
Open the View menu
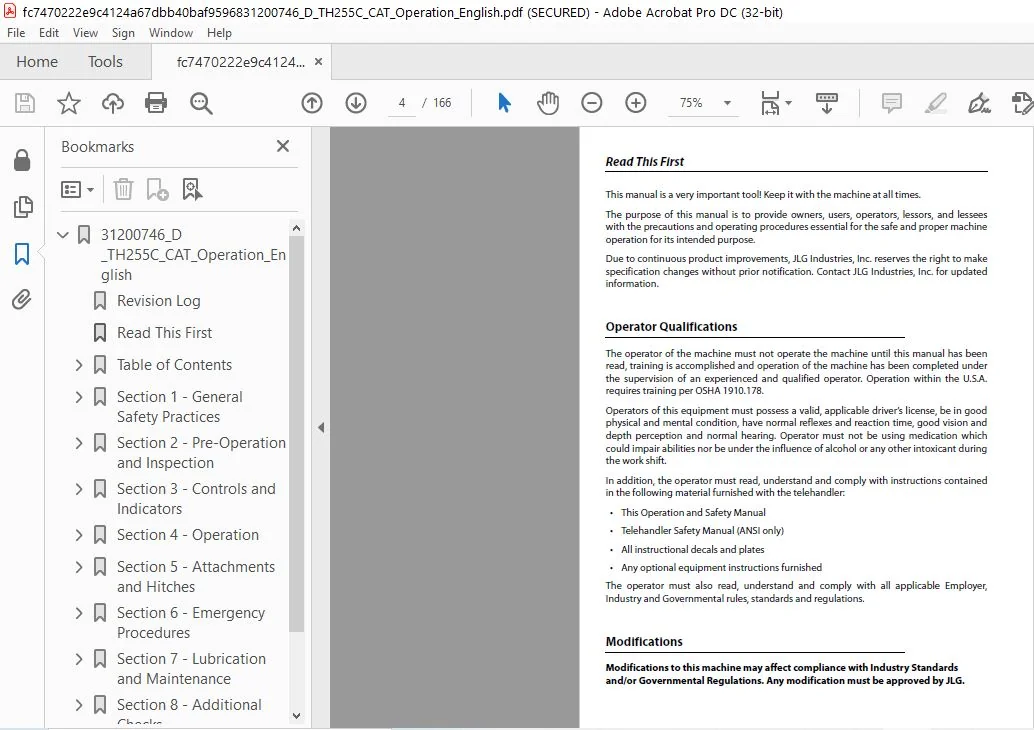pyautogui.click(x=85, y=32)
